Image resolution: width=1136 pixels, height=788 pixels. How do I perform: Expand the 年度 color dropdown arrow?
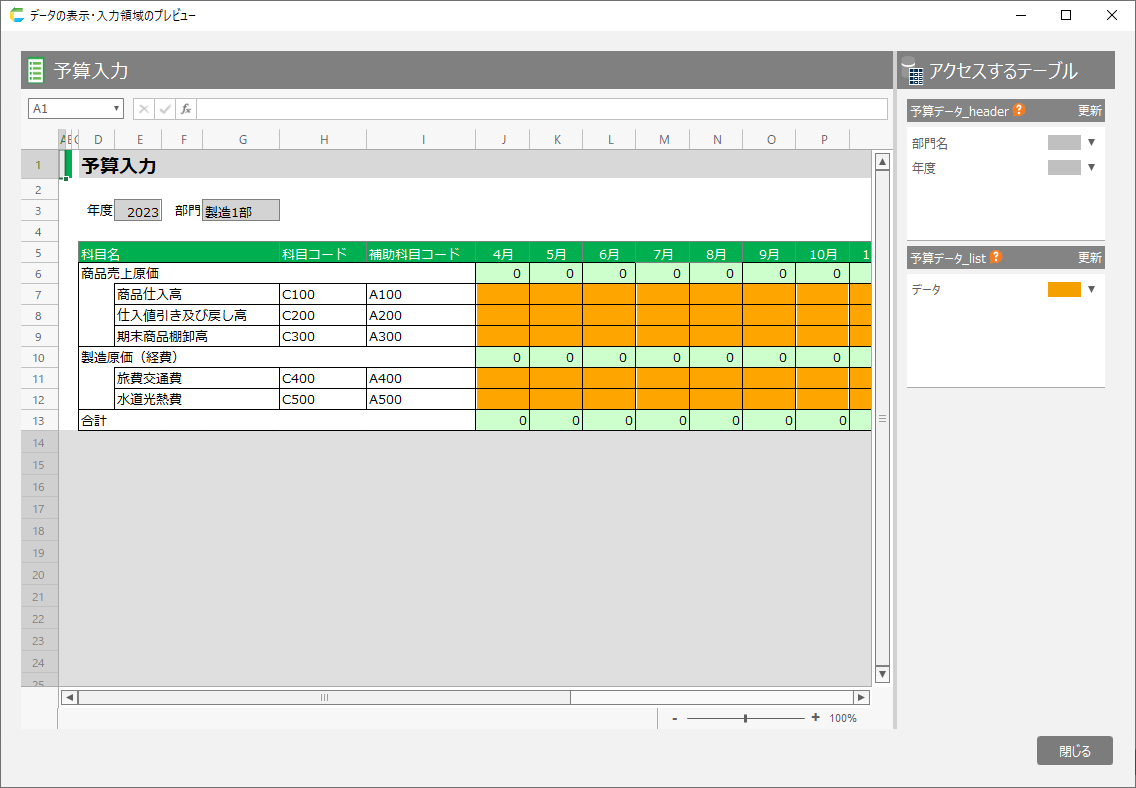point(1092,168)
